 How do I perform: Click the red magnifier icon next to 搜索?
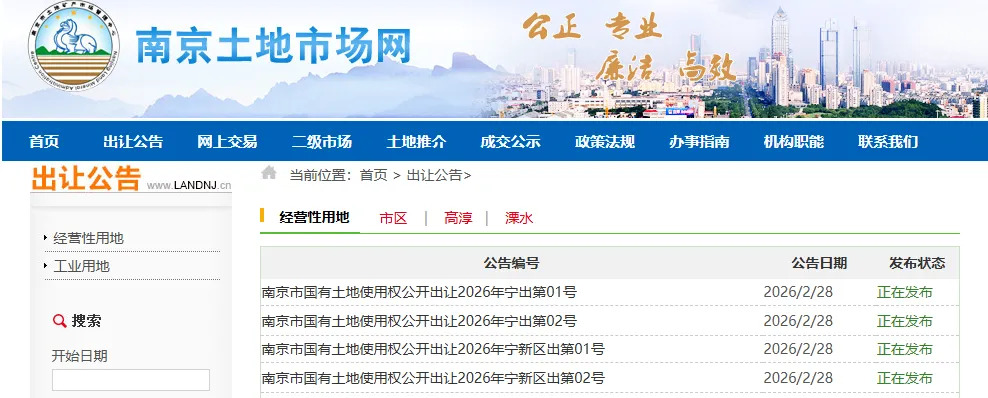[x=59, y=321]
